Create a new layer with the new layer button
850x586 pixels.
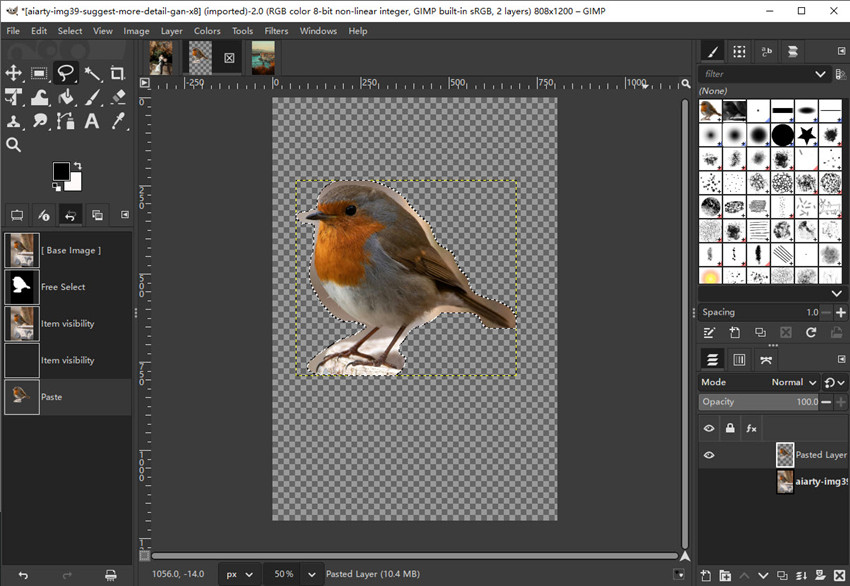[706, 575]
